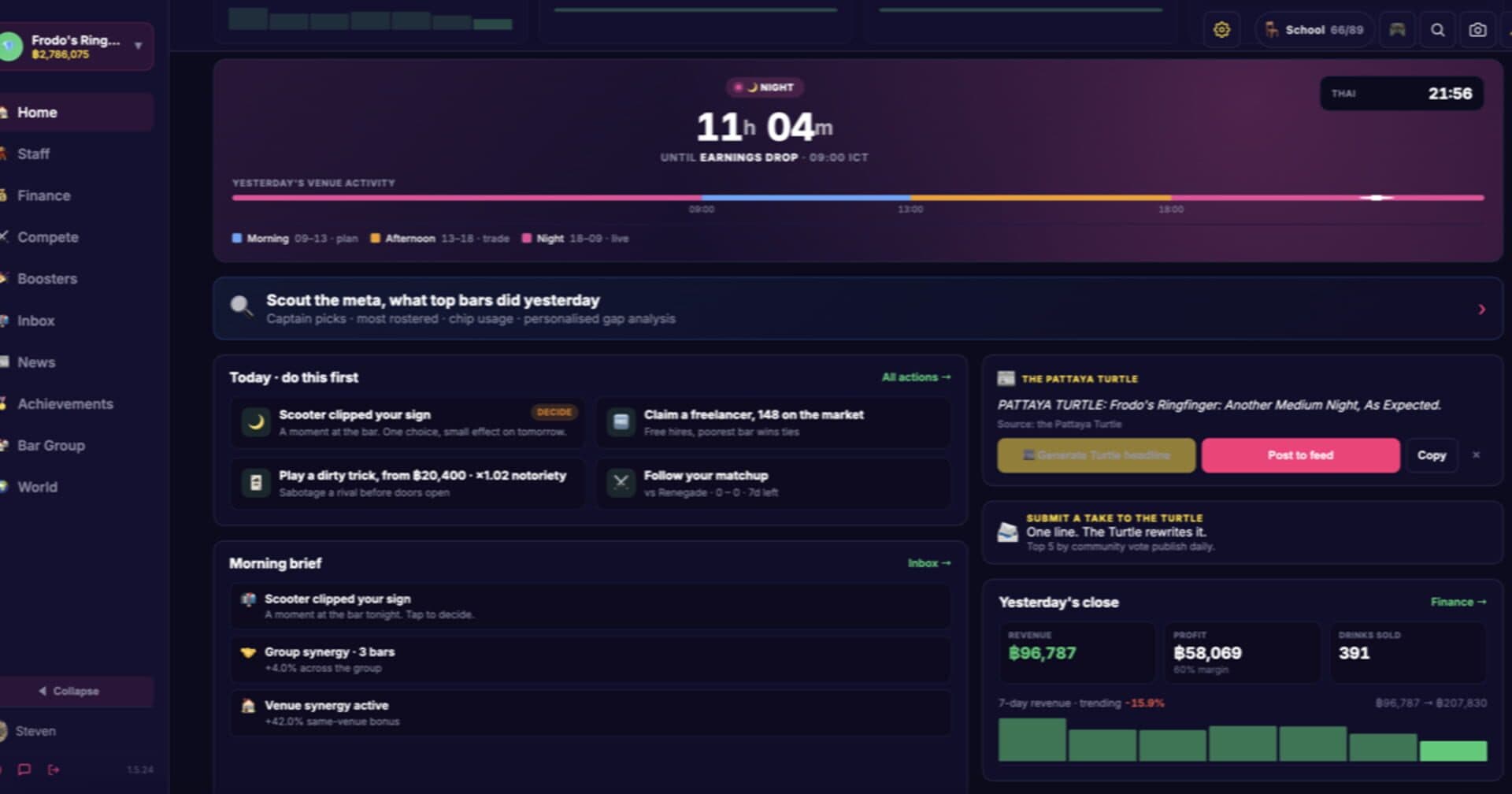Click the timeline position marker on activity bar
Viewport: 1512px width, 794px height.
1377,198
